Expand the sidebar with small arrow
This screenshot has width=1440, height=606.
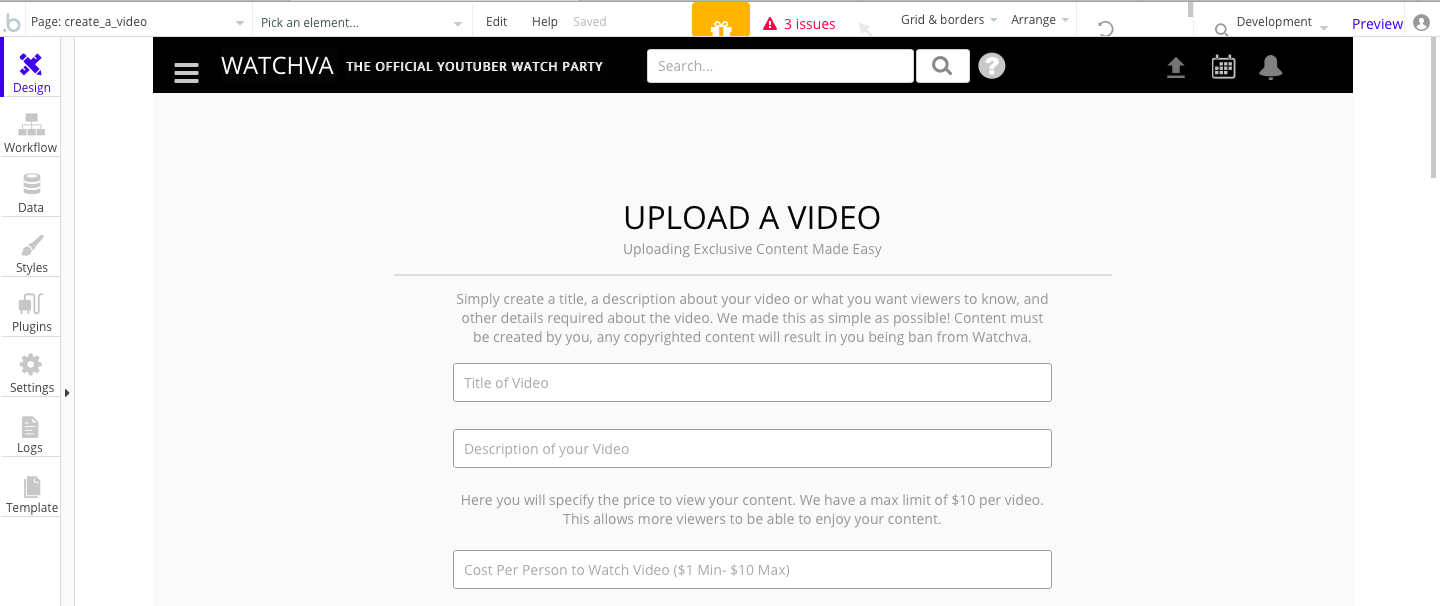pos(67,393)
